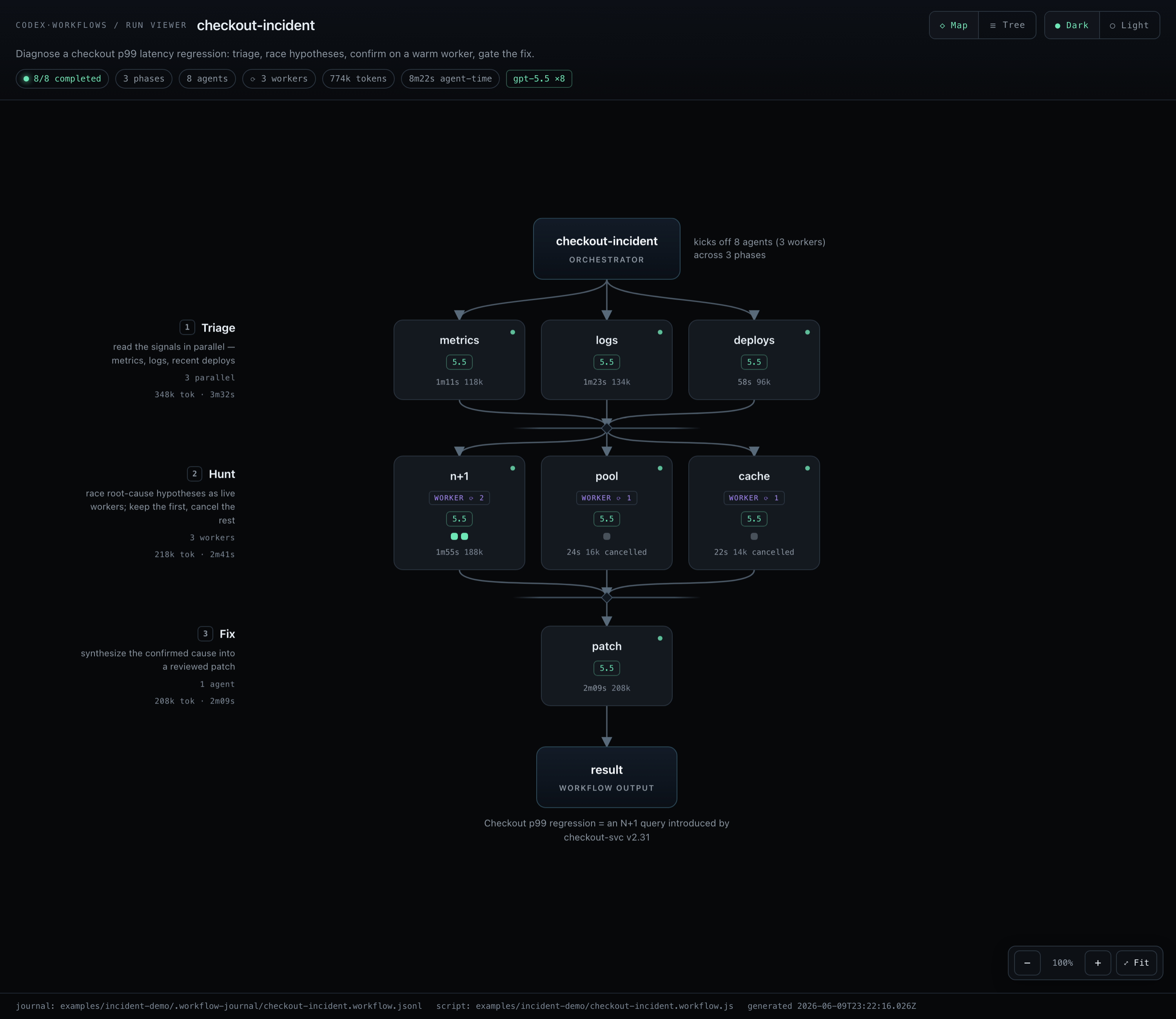Click the status dot on n+1 node
The height and width of the screenshot is (1019, 1176).
click(x=513, y=468)
